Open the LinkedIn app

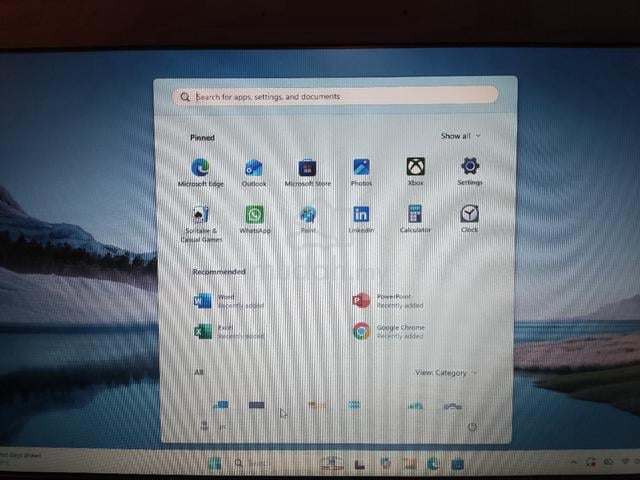coord(361,219)
